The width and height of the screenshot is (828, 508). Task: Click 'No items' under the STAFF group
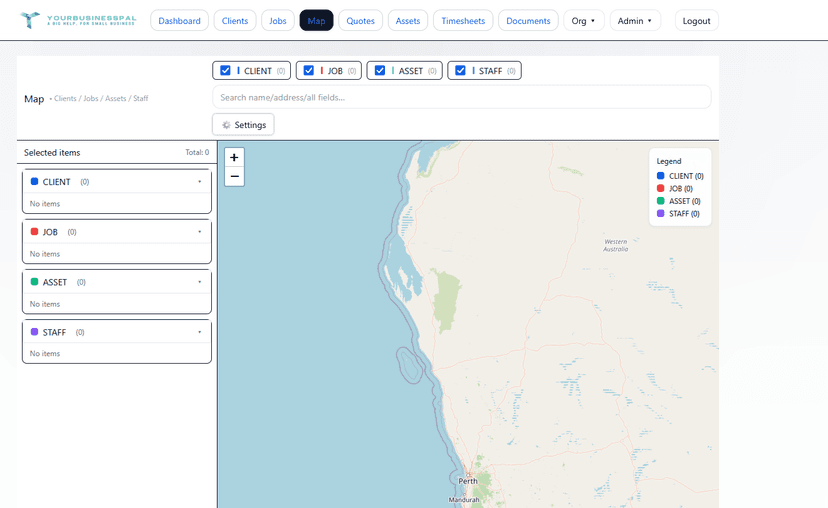coord(45,353)
